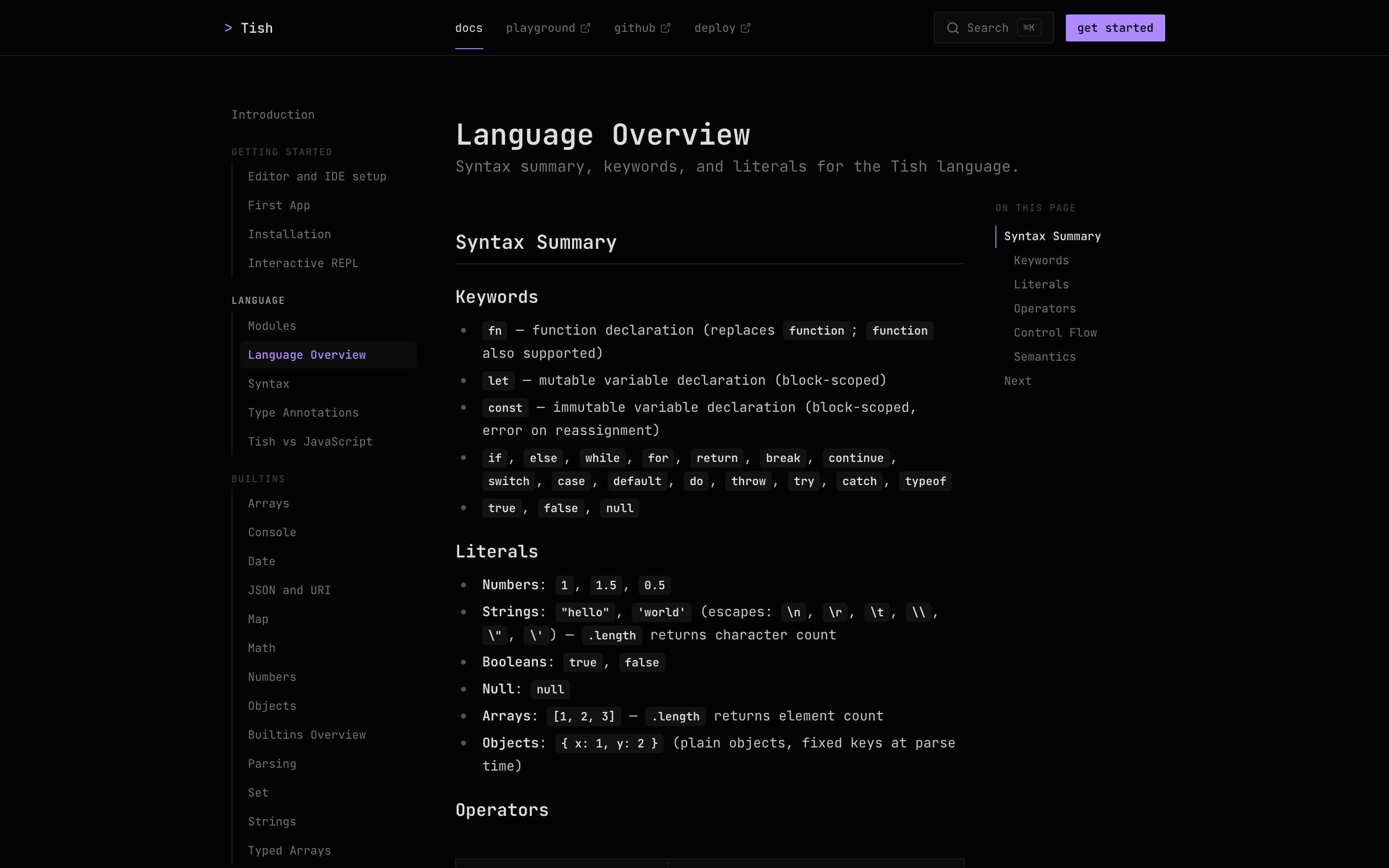Screen dimensions: 1389x868
Task: Open the deploy nav link
Action: pos(722,28)
